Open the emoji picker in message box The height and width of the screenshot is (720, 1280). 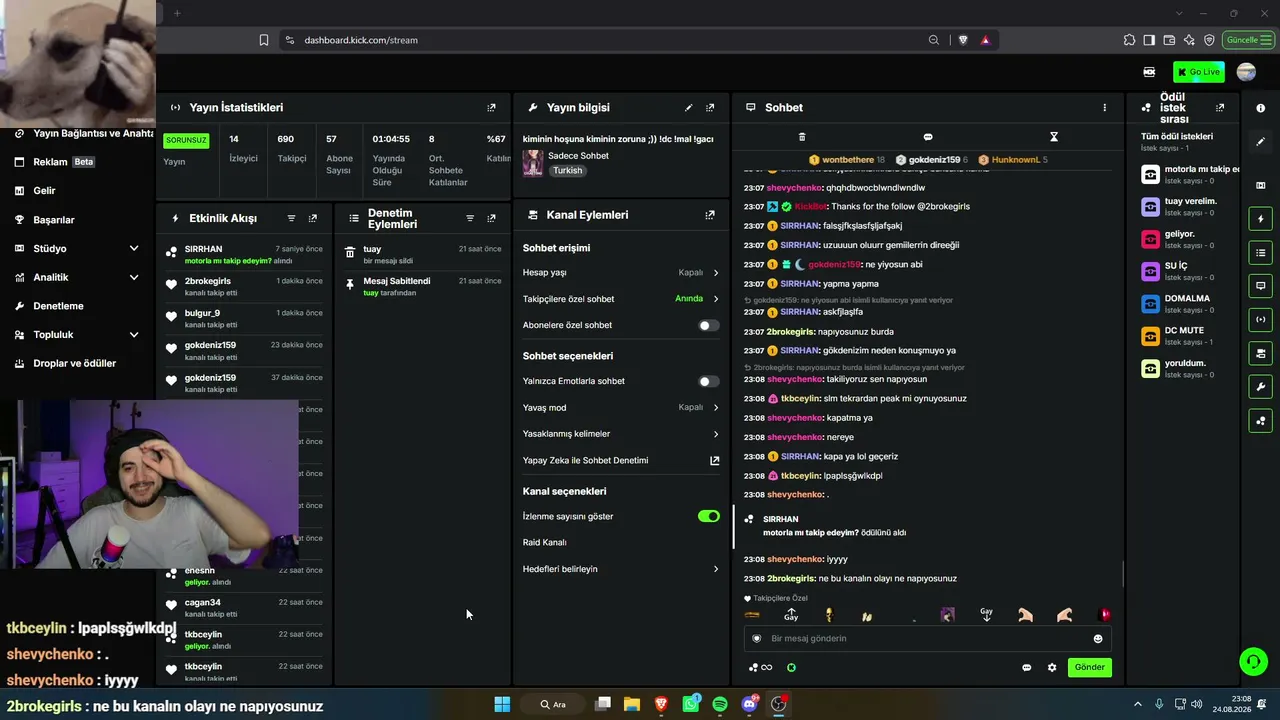point(1098,638)
